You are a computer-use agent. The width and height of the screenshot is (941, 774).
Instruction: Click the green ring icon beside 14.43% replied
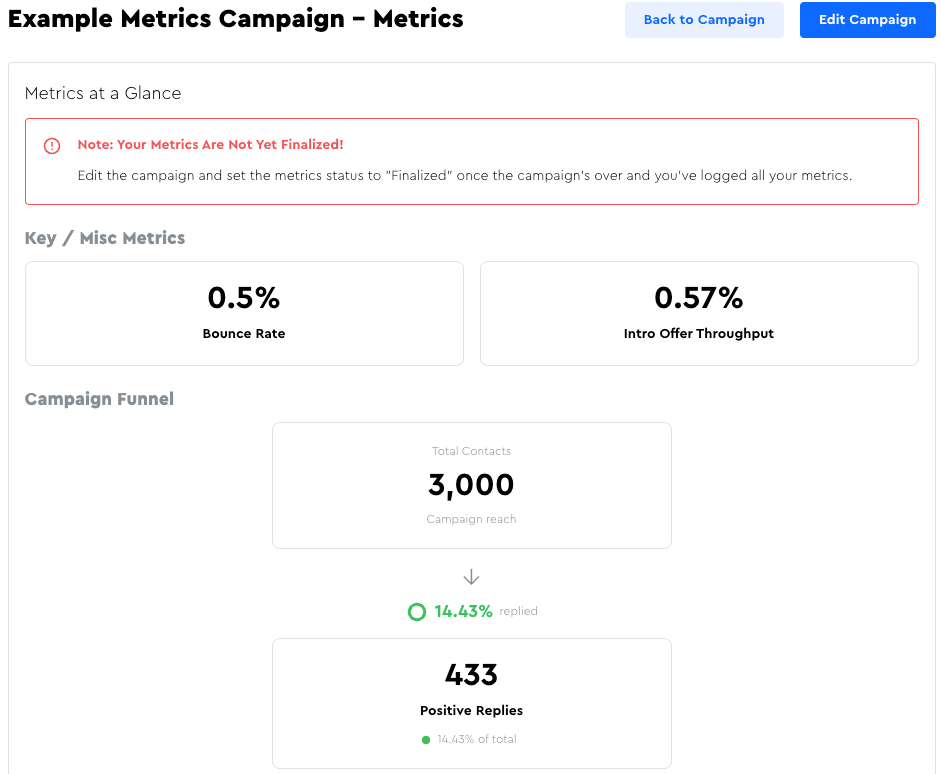click(417, 611)
